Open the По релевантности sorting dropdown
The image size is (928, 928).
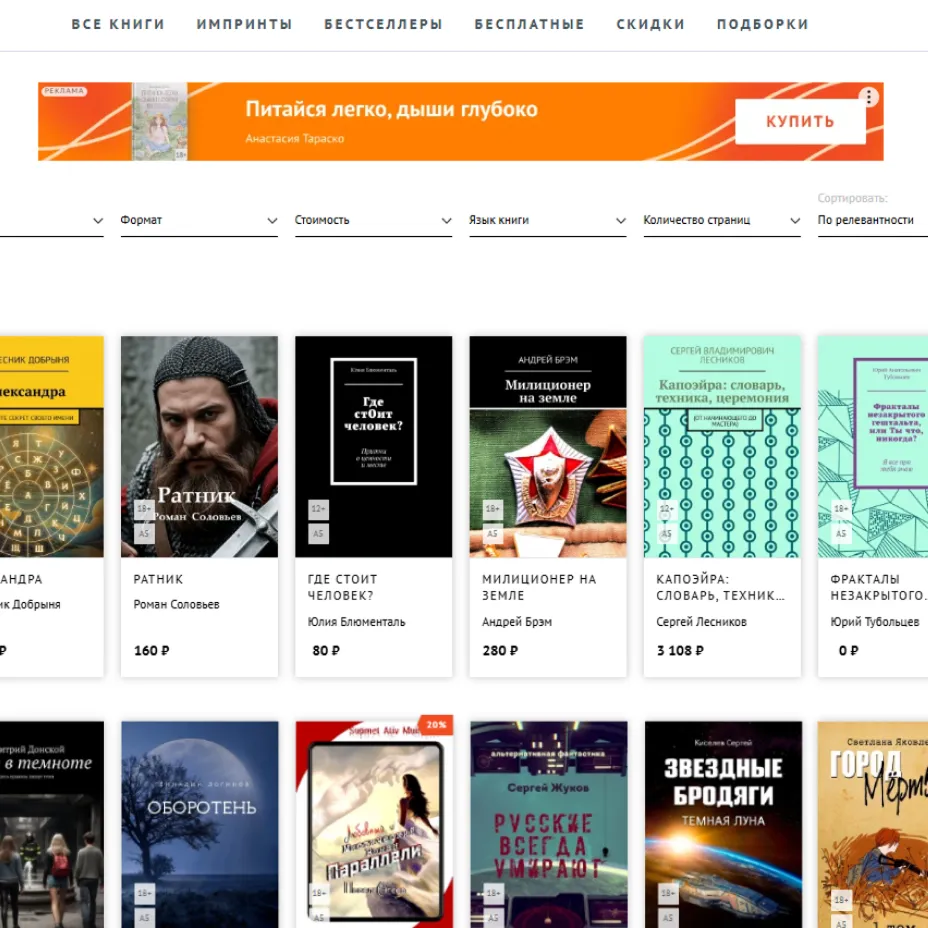coord(872,221)
